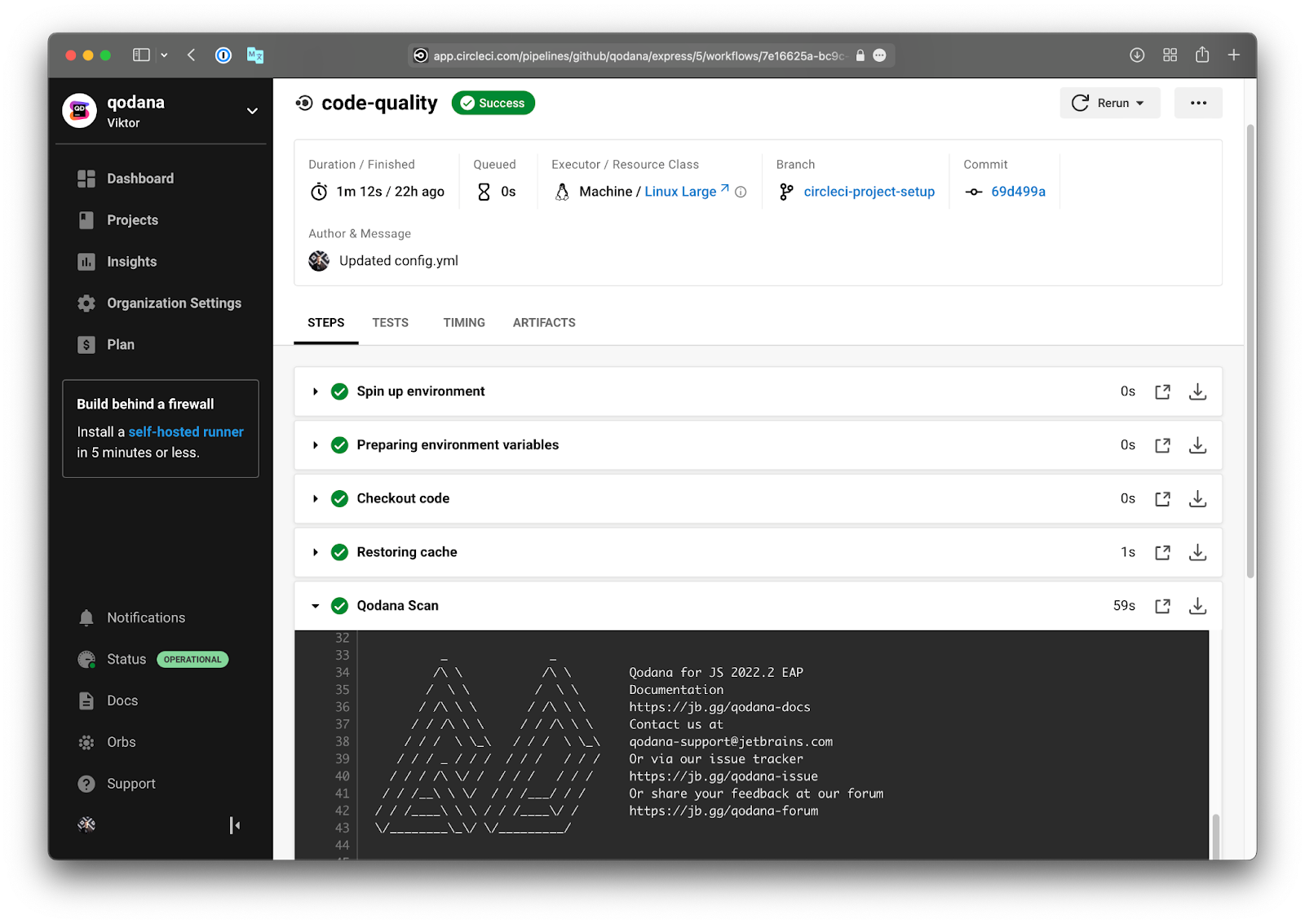Click the commit author avatar
The image size is (1305, 924).
[x=319, y=261]
